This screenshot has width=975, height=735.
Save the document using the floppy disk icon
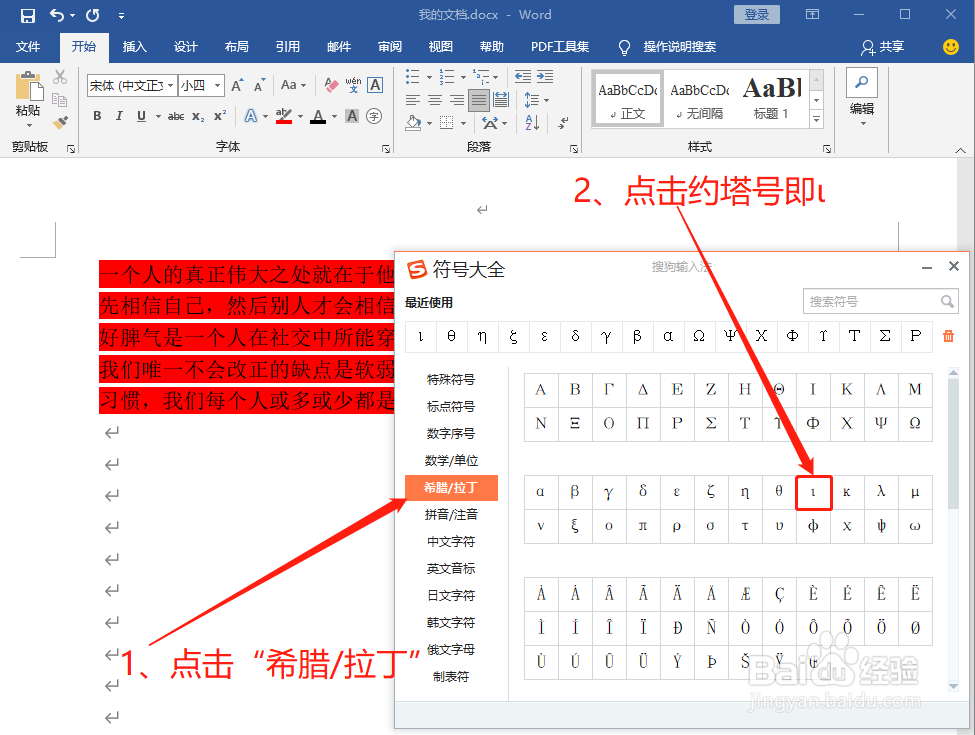(x=27, y=16)
